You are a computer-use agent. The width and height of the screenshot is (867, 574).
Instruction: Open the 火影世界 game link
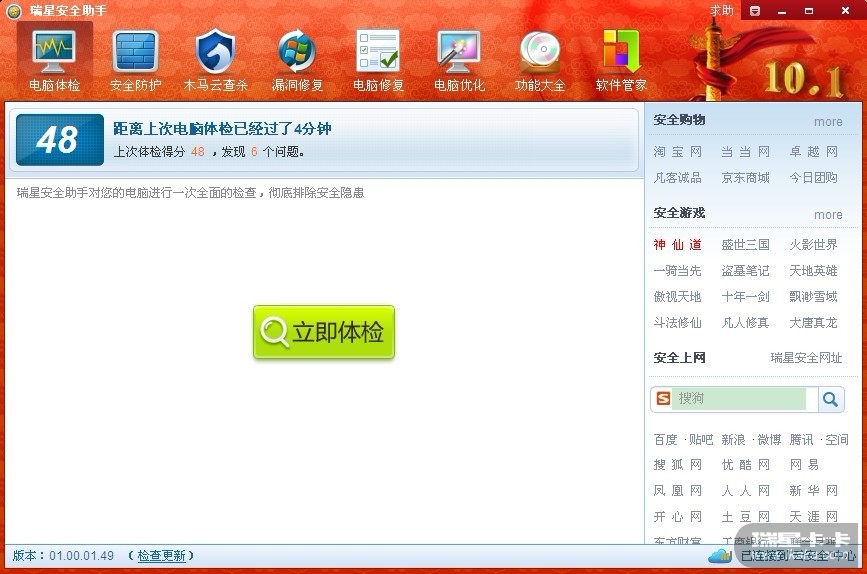pyautogui.click(x=813, y=244)
